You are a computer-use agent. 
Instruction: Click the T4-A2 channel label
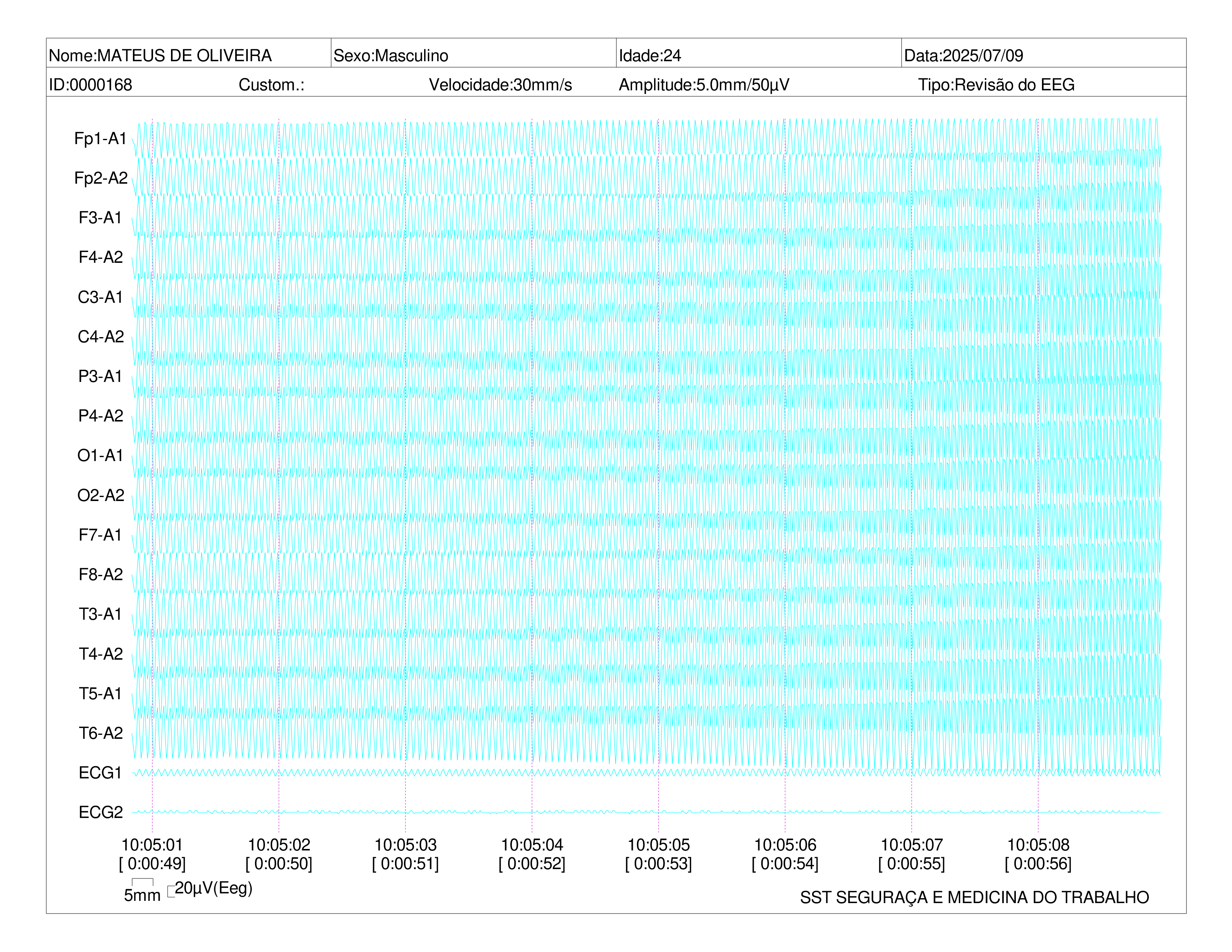click(x=101, y=654)
